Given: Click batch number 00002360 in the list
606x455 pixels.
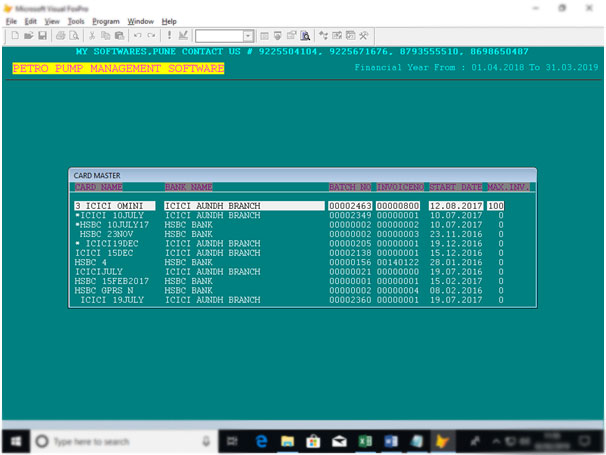Looking at the screenshot, I should (350, 300).
